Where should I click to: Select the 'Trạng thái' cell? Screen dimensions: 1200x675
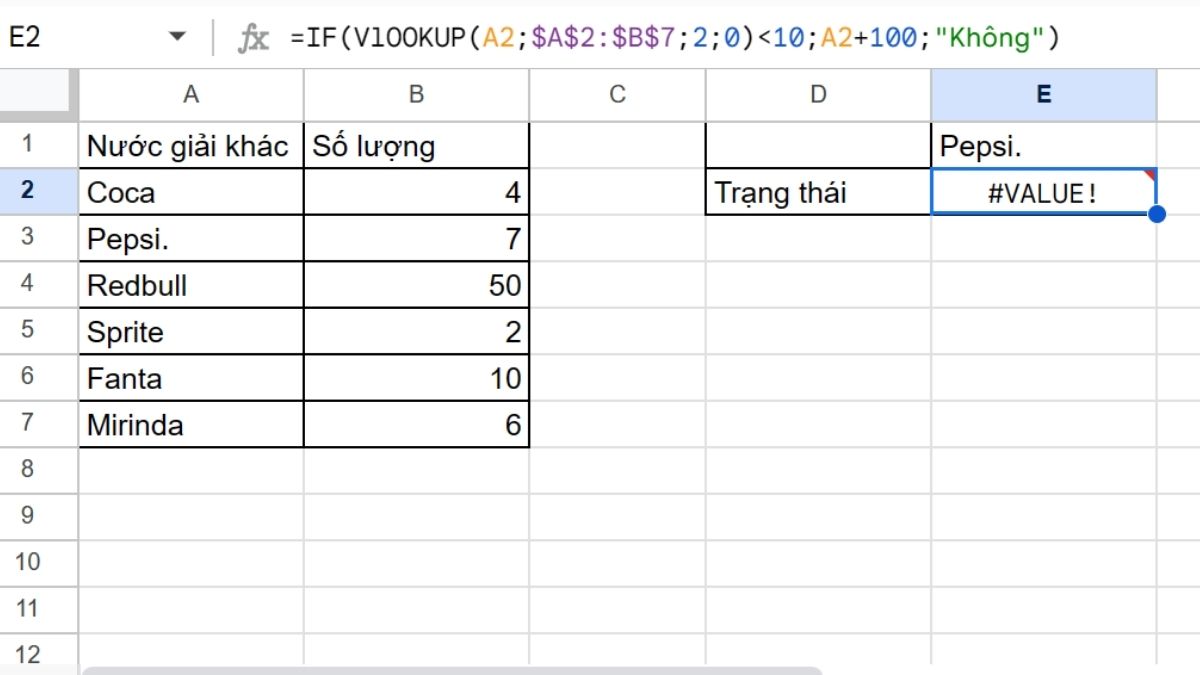tap(819, 191)
